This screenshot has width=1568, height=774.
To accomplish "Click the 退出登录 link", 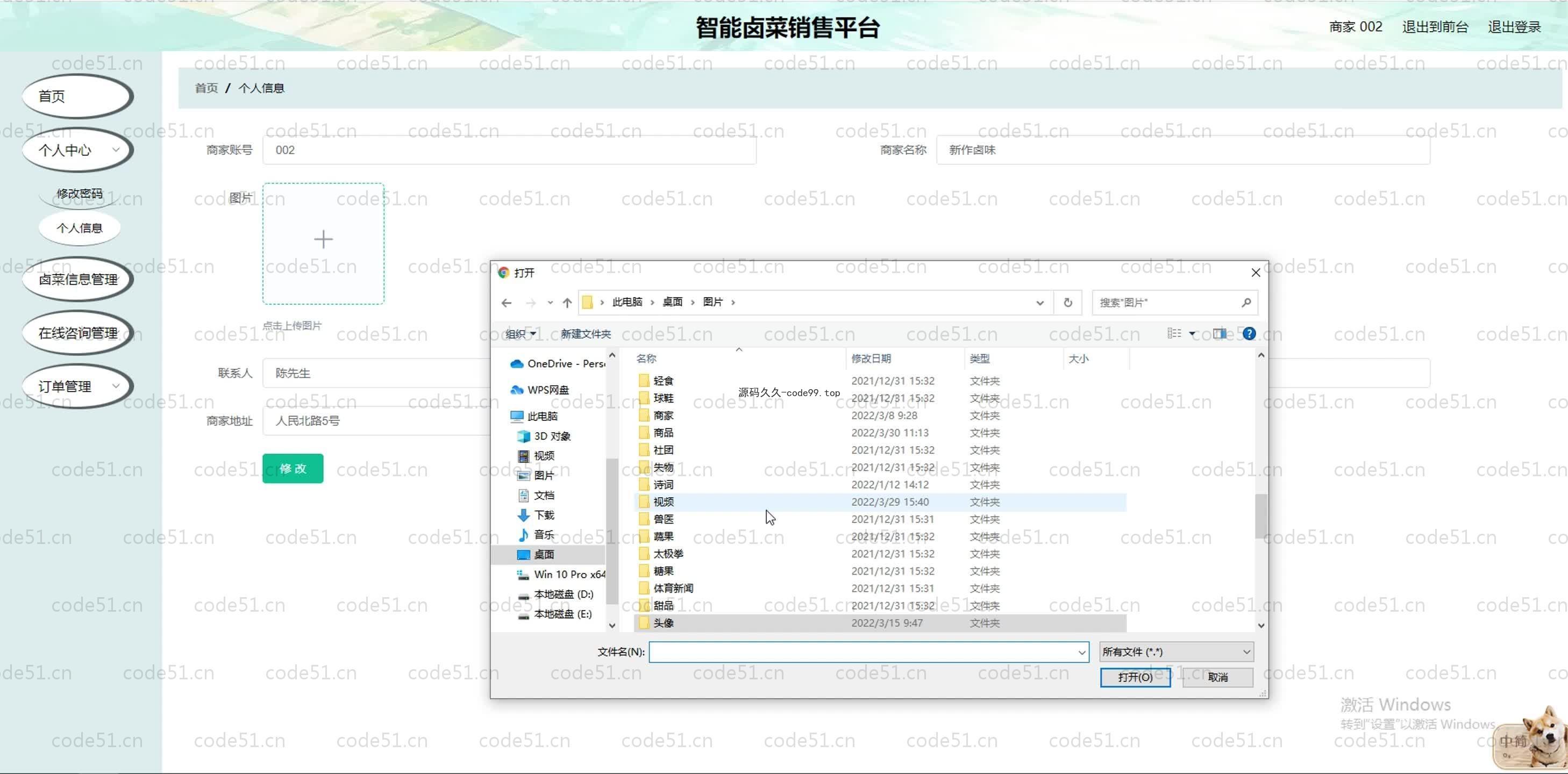I will 1514,27.
